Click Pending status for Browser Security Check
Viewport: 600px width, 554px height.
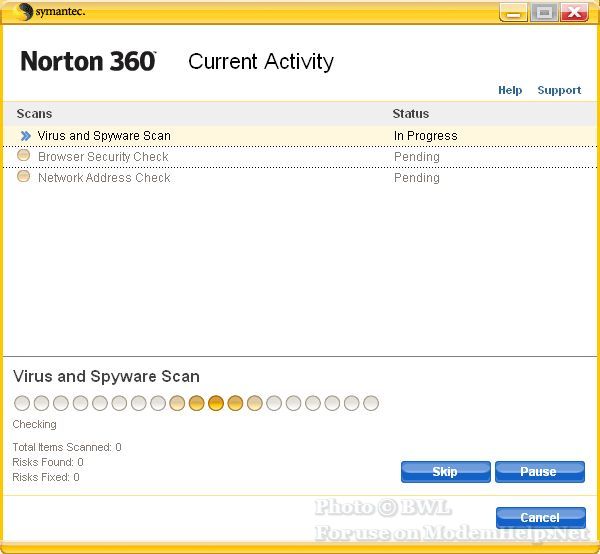pos(417,157)
